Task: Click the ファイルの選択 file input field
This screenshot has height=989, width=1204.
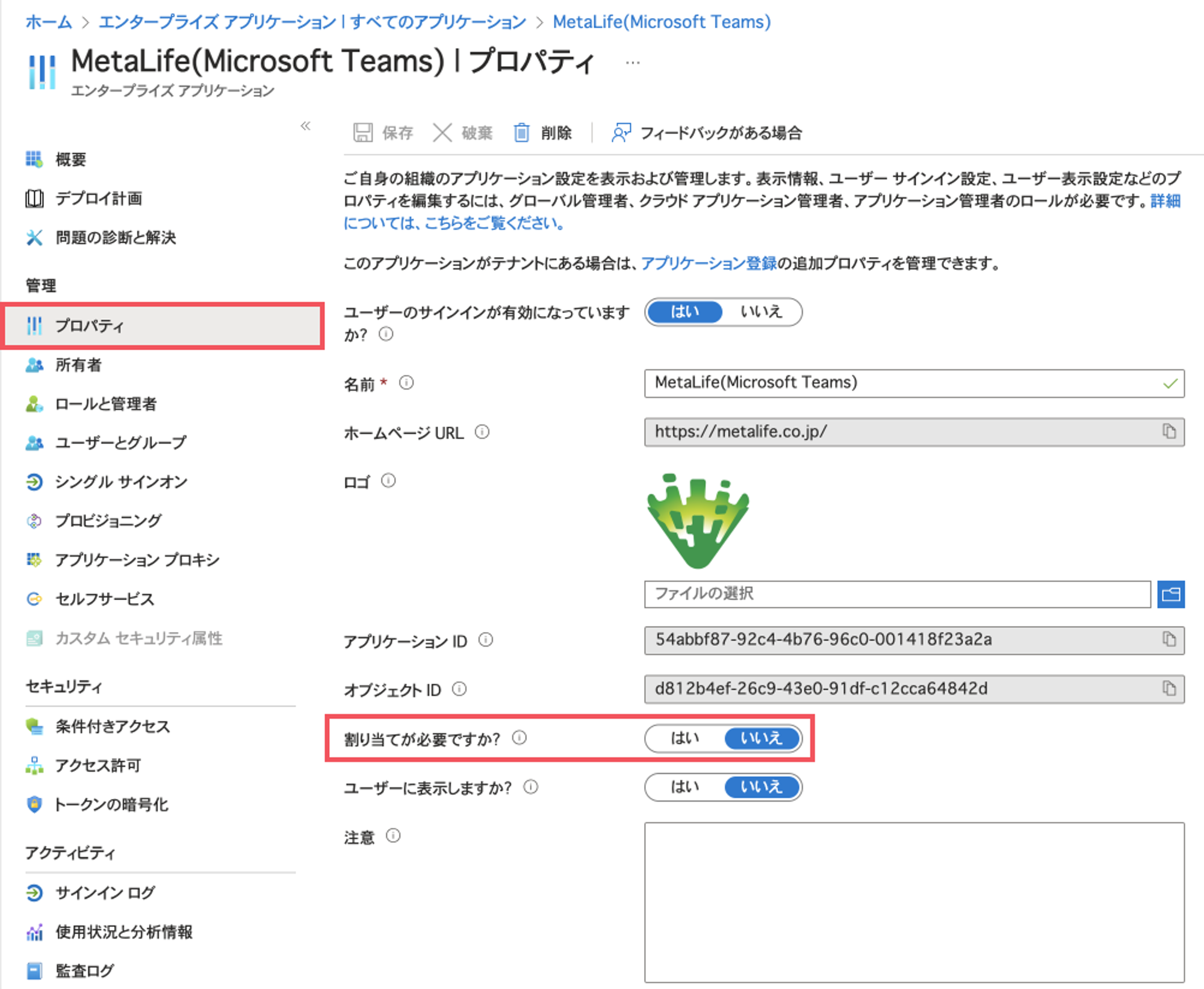Action: (897, 594)
